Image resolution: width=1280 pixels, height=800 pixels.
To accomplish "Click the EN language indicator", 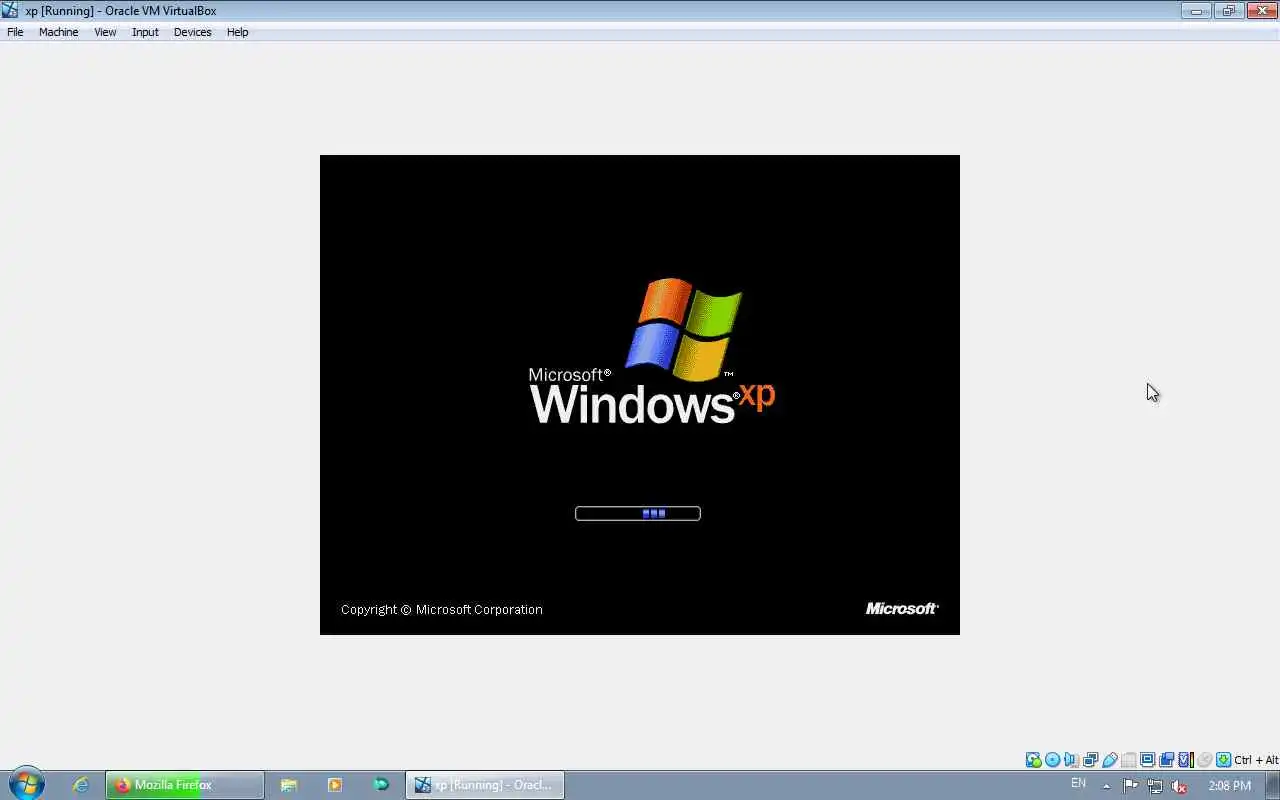I will click(x=1078, y=784).
